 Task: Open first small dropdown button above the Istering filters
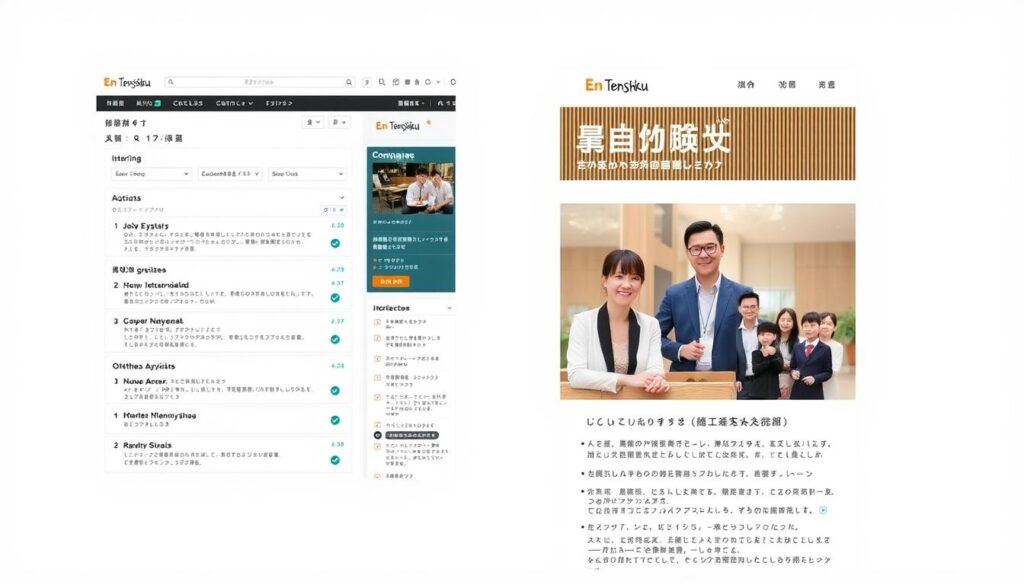[x=313, y=122]
